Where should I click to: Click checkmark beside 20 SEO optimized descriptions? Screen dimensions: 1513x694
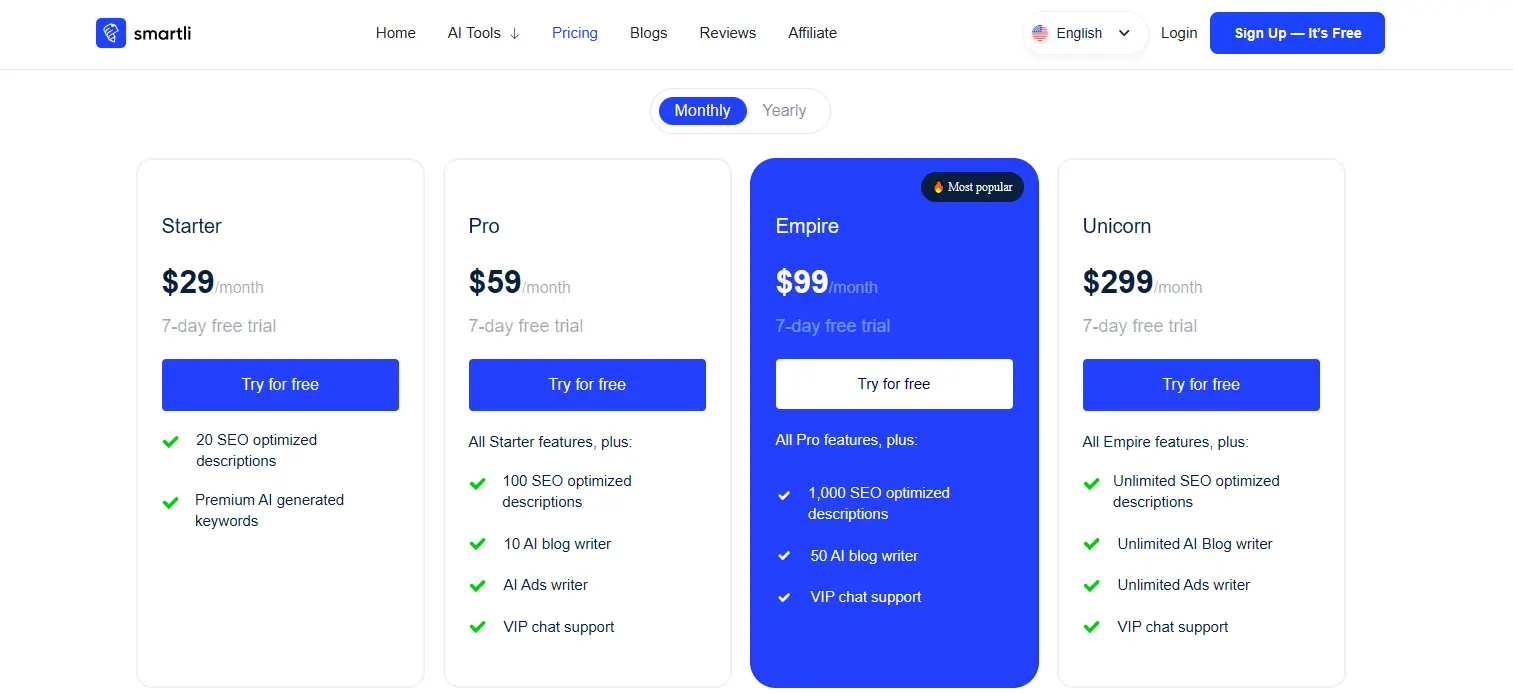click(171, 441)
